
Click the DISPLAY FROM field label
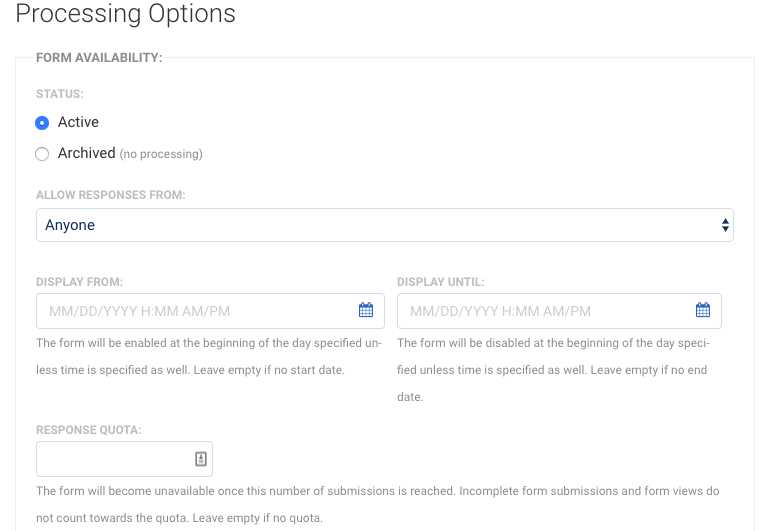[80, 282]
